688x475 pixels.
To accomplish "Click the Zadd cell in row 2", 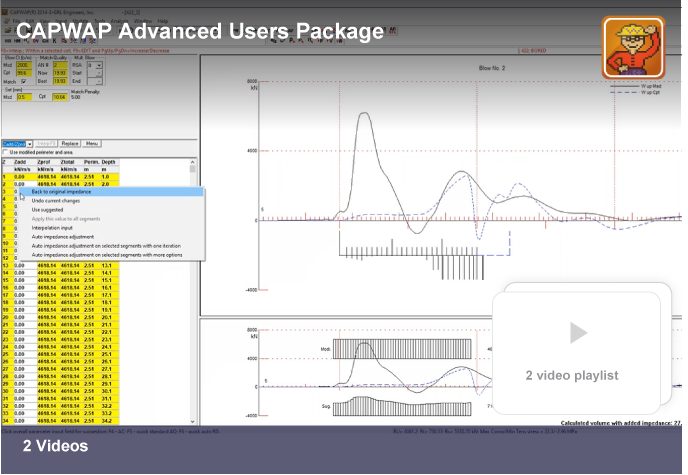I will tap(25, 184).
